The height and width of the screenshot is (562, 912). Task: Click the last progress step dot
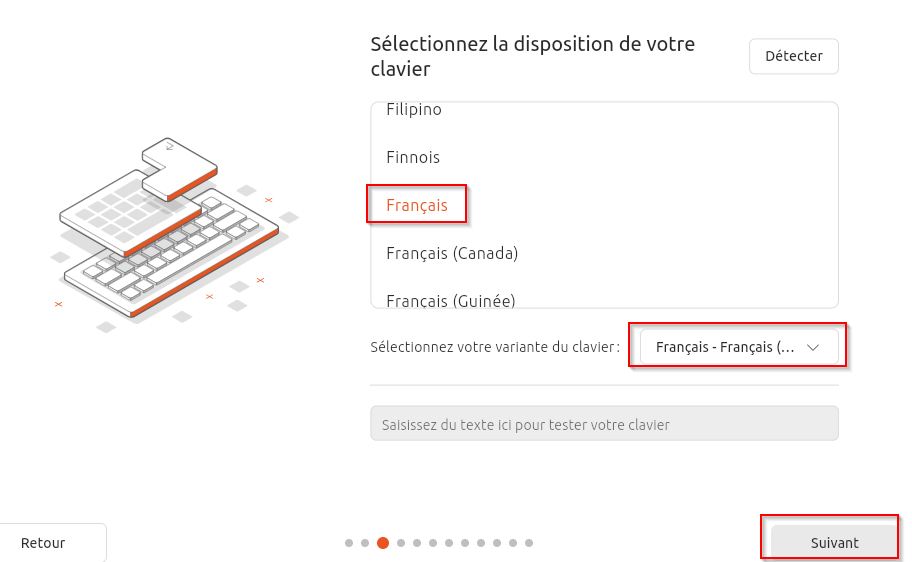529,543
